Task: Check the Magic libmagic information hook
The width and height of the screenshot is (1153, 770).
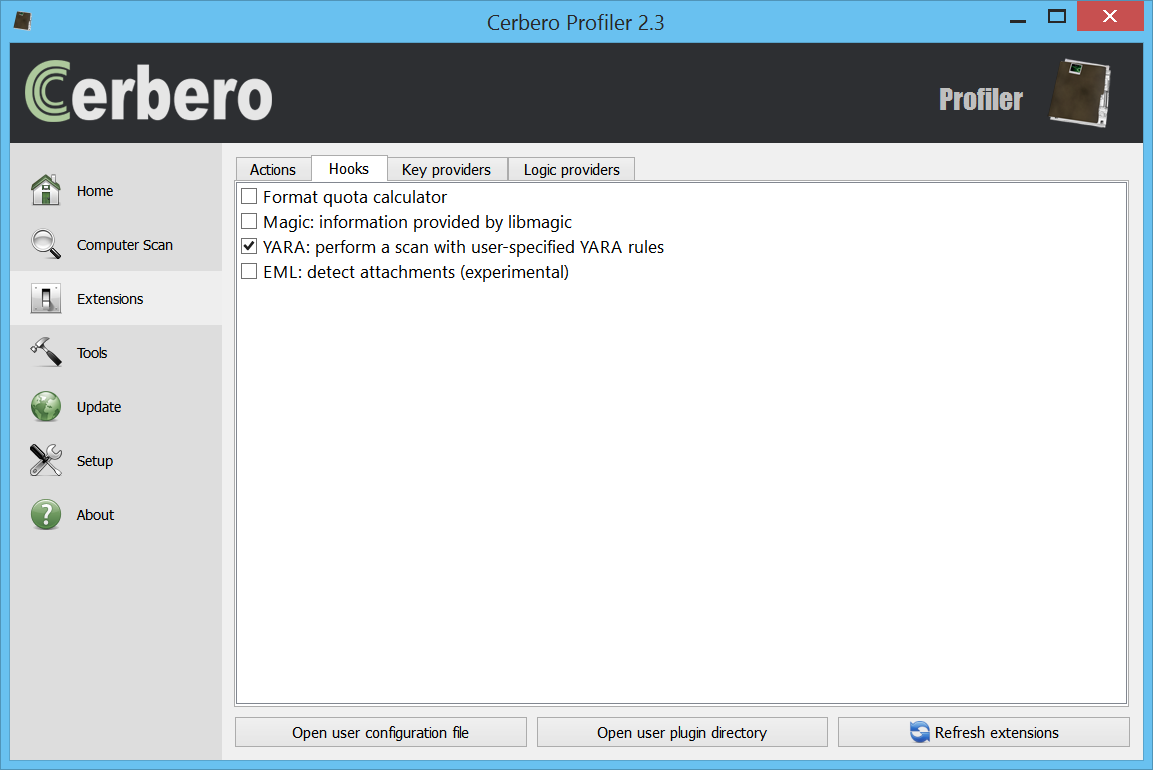Action: click(x=249, y=221)
